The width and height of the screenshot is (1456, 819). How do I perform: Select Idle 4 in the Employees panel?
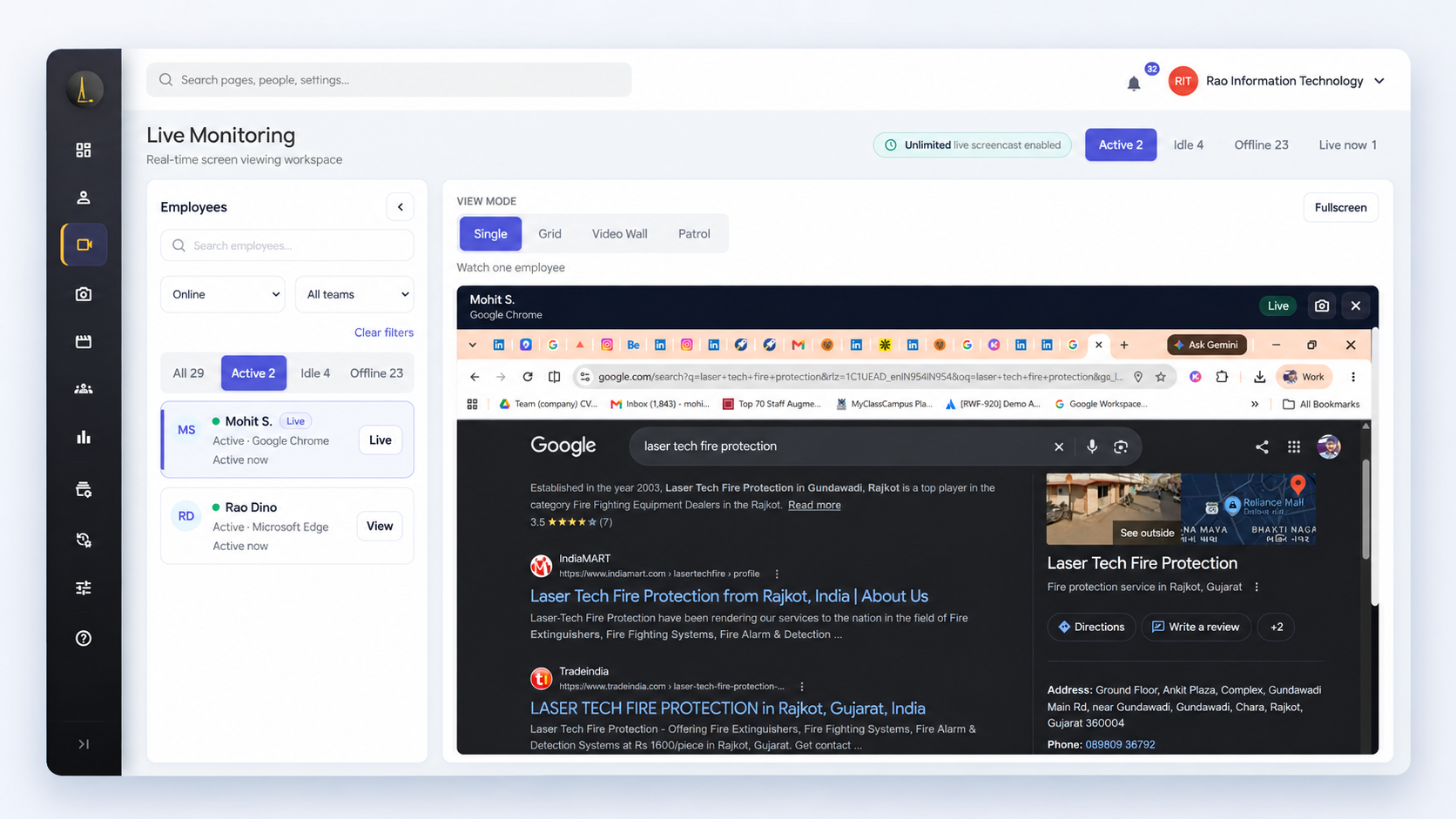click(x=315, y=373)
